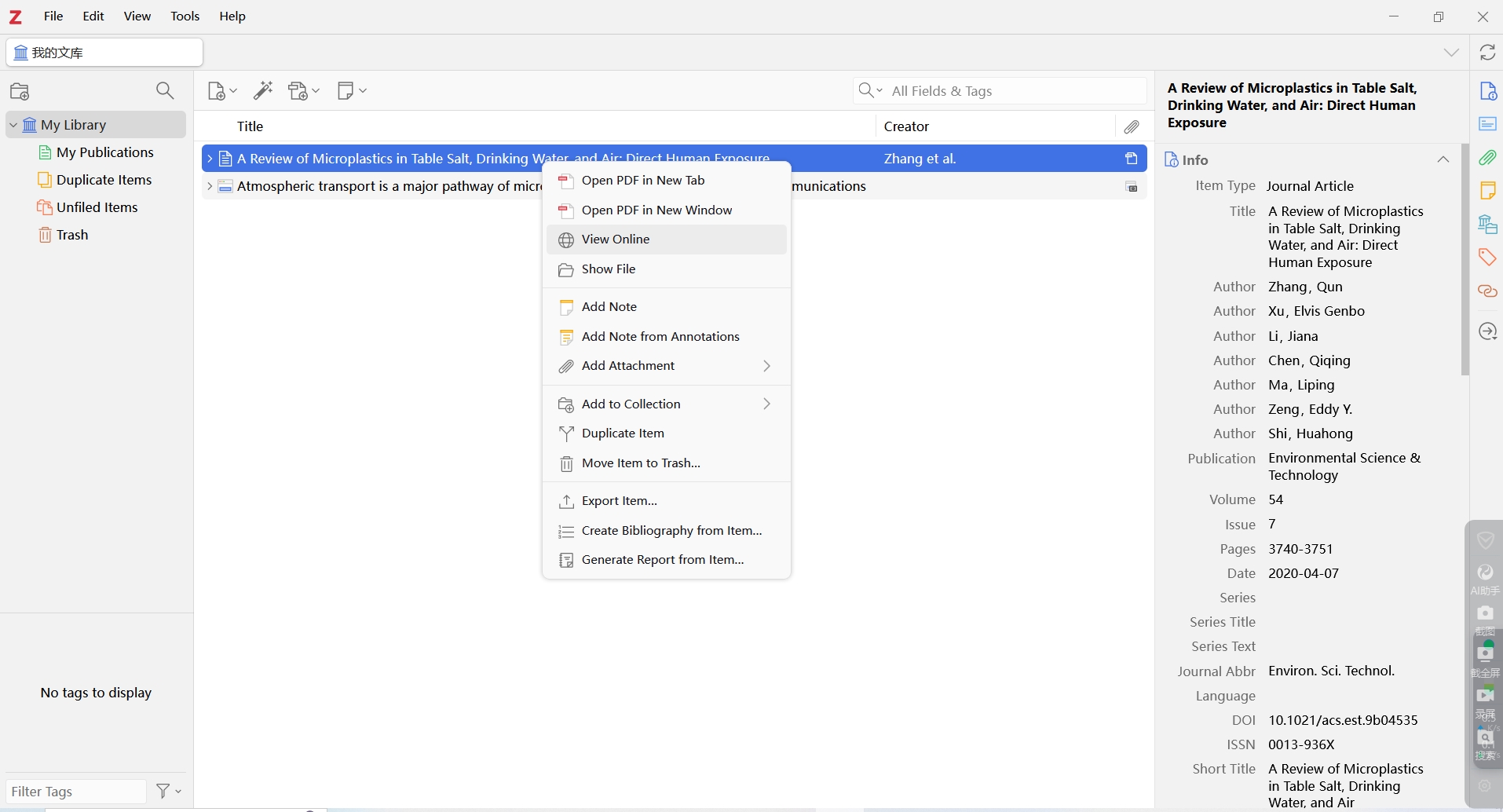Click the Journal Abbr value Environ. Sci. Technol.
This screenshot has width=1503, height=812.
point(1331,671)
